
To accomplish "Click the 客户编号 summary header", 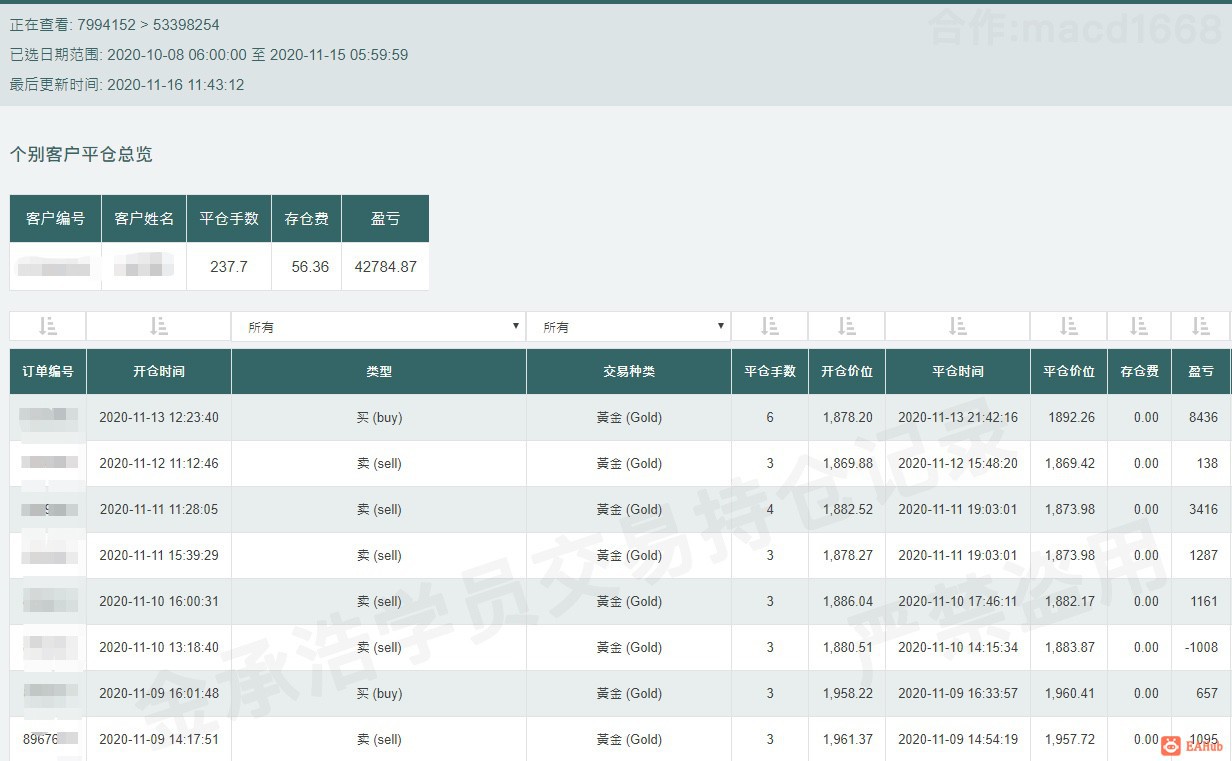I will coord(56,218).
